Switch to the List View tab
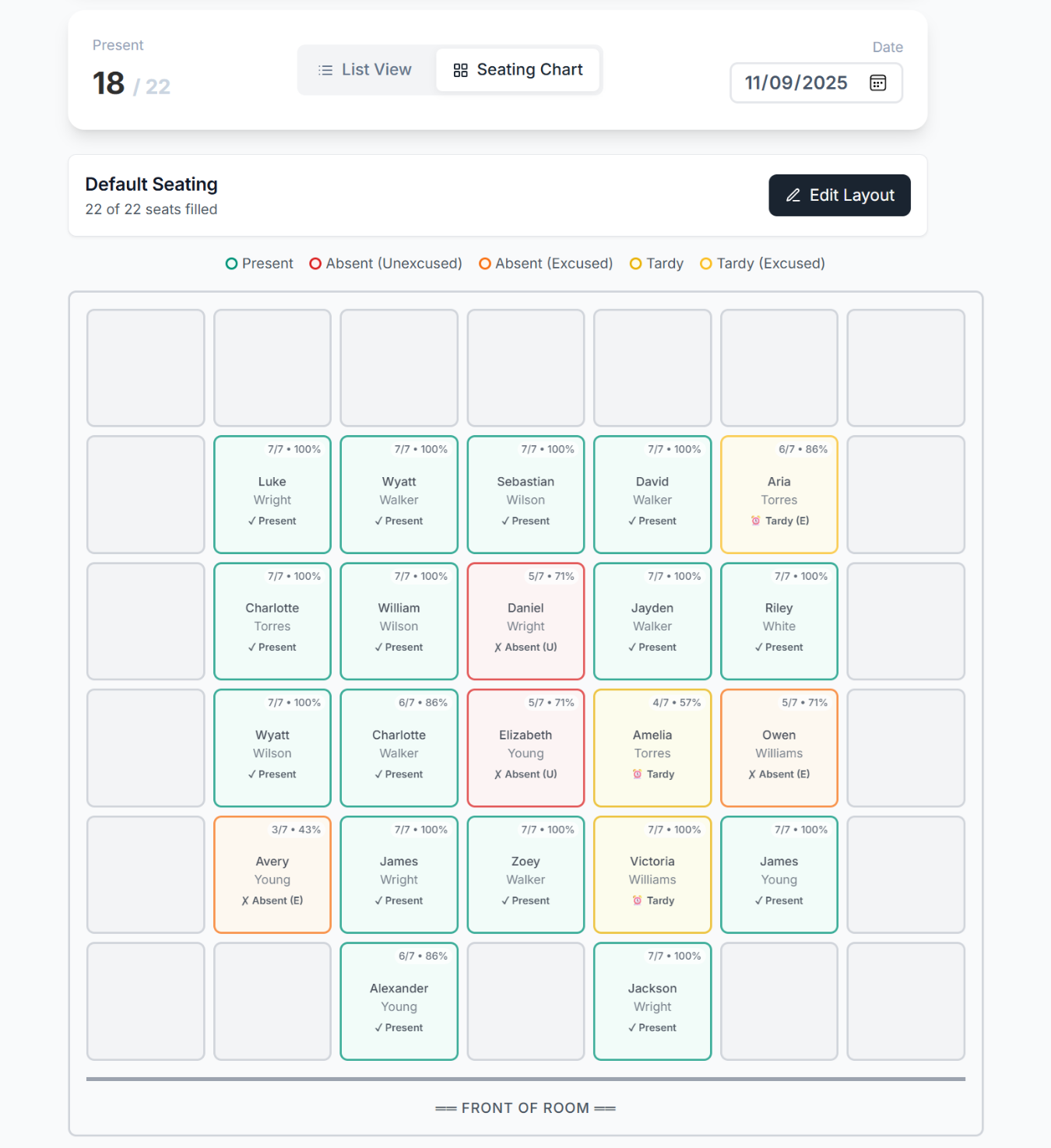1051x1148 pixels. coord(366,69)
